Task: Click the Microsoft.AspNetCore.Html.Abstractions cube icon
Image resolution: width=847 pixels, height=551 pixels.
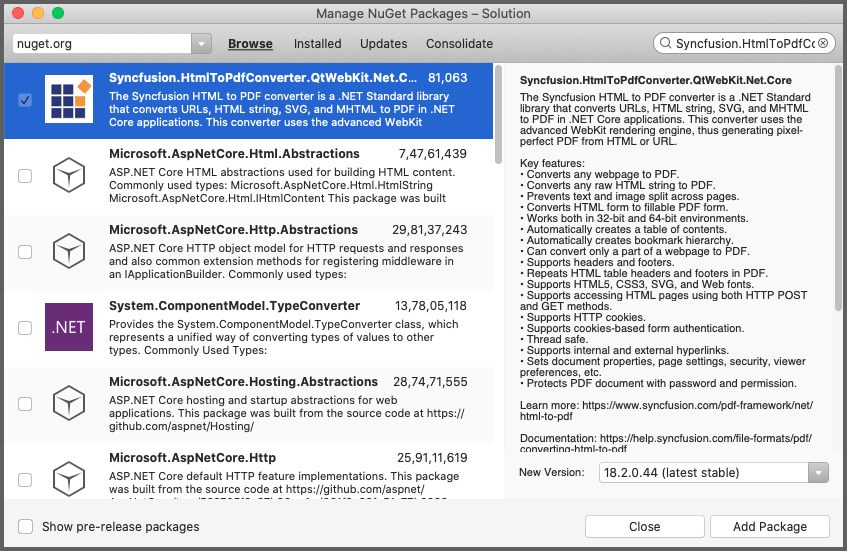Action: [x=69, y=176]
